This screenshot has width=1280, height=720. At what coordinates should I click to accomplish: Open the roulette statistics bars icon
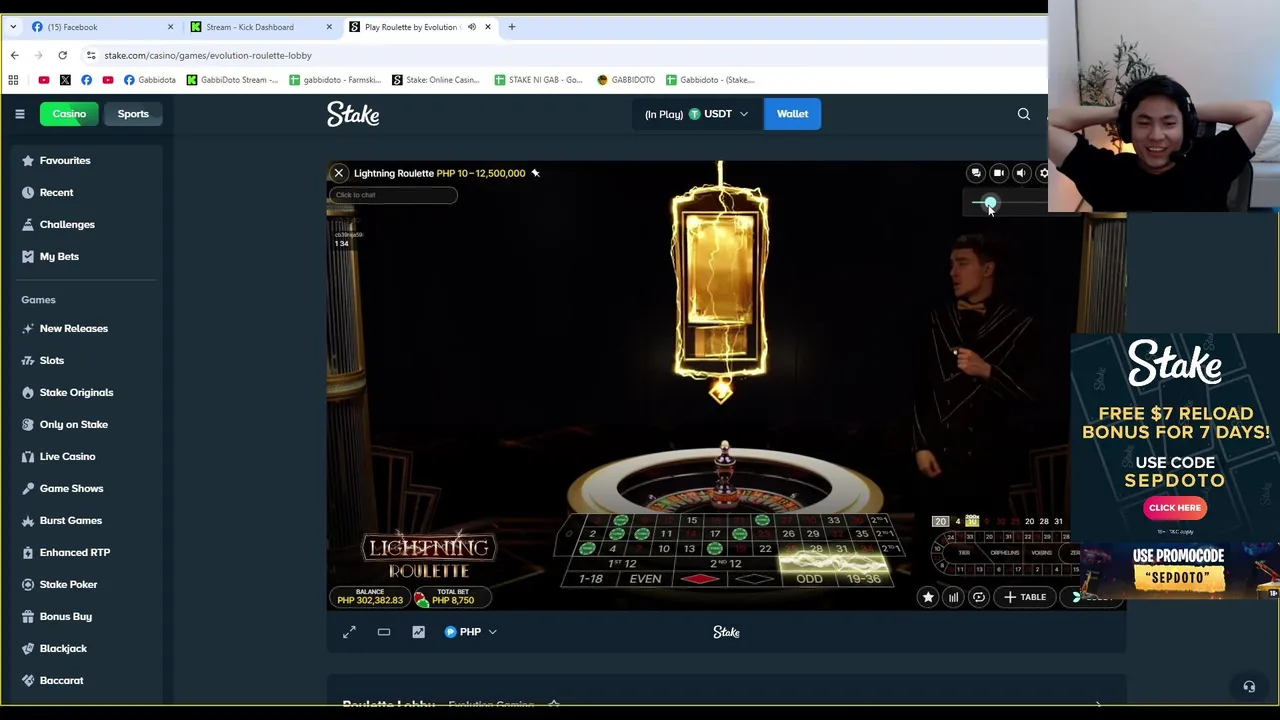pyautogui.click(x=953, y=597)
